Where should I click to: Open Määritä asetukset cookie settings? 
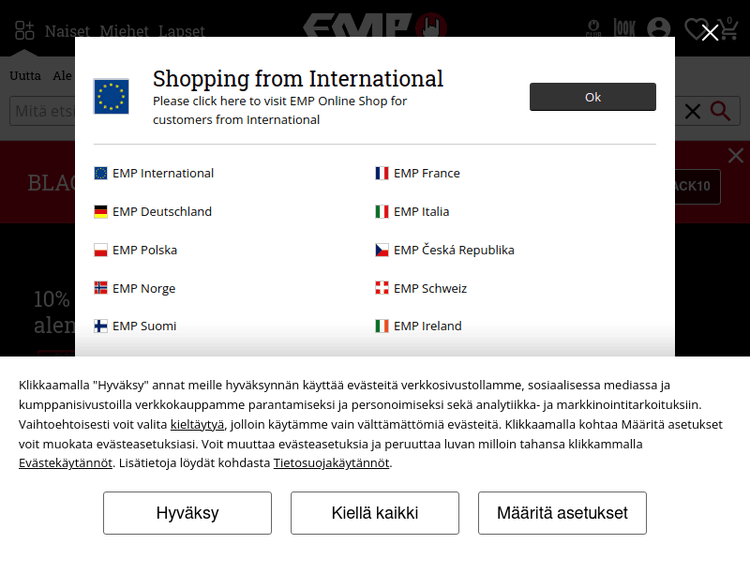click(562, 513)
